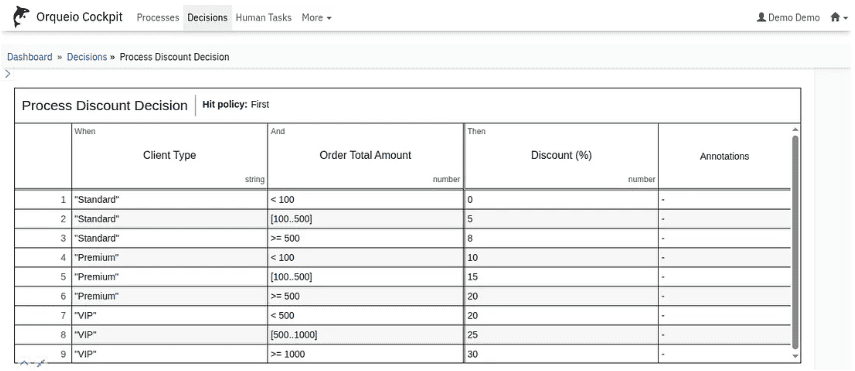Expand the More dropdown menu
This screenshot has width=855, height=371.
(x=316, y=17)
